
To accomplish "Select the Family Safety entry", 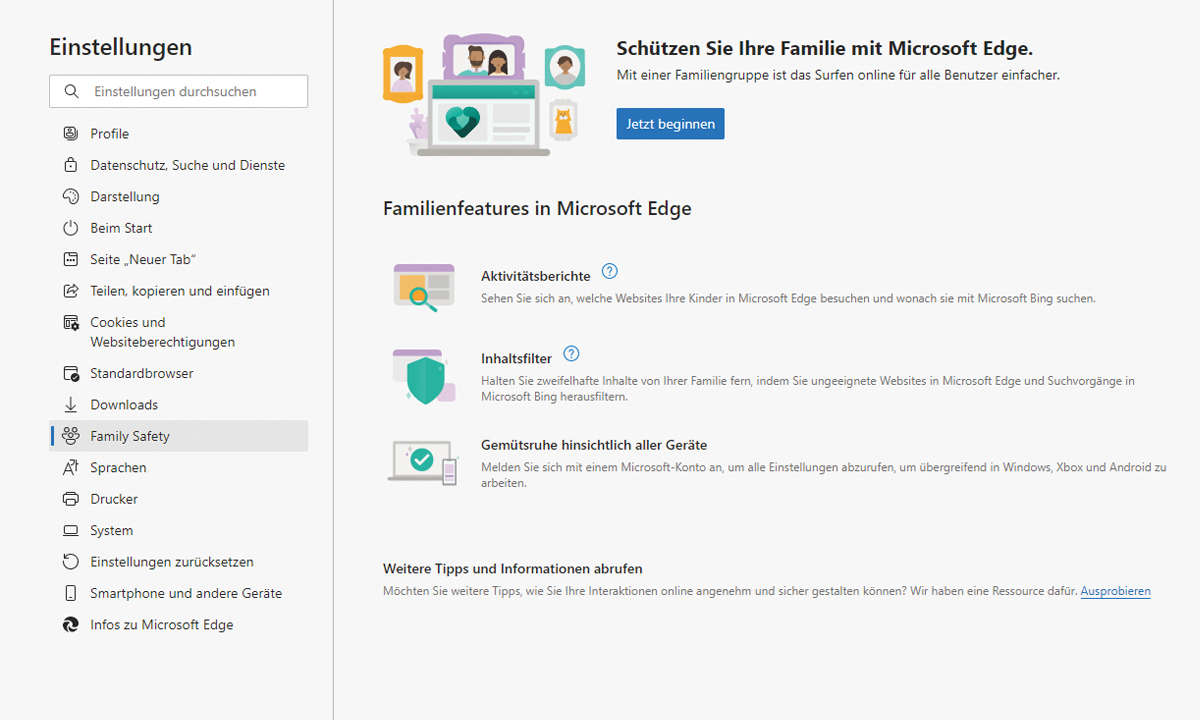I will coord(178,436).
